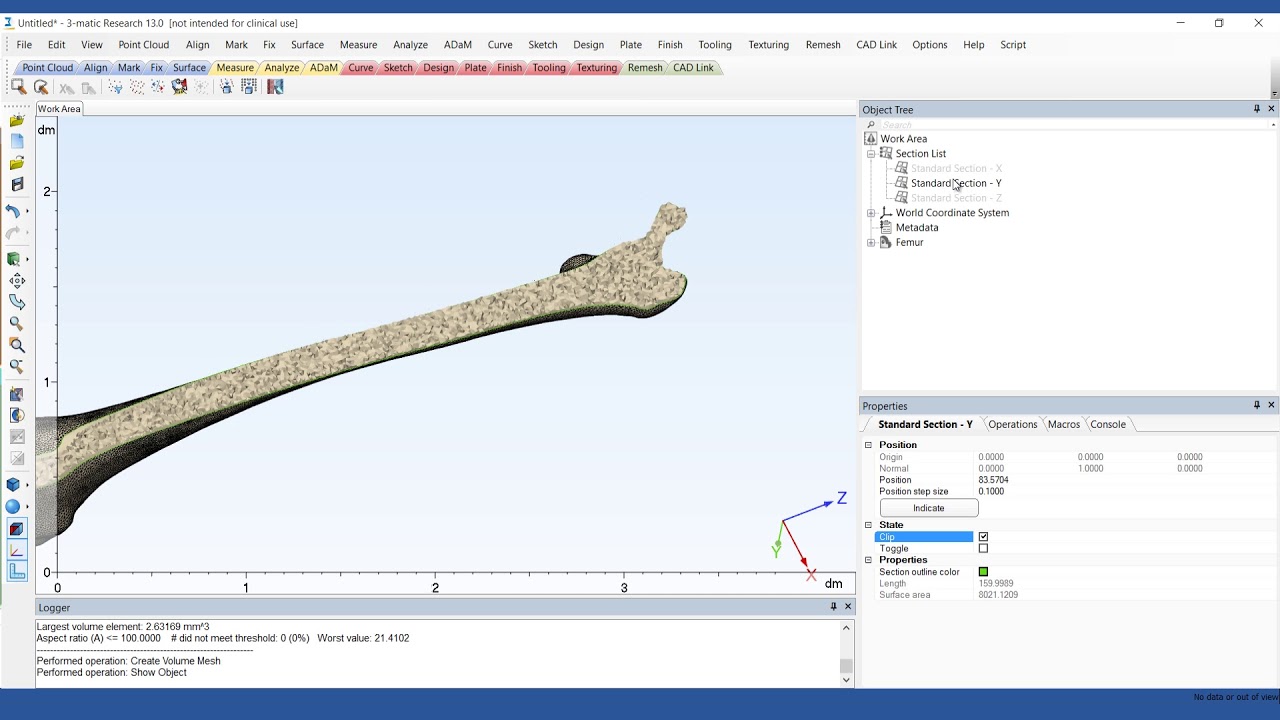This screenshot has width=1280, height=720.
Task: Click the blue document icon in left toolbar
Action: pos(17,142)
